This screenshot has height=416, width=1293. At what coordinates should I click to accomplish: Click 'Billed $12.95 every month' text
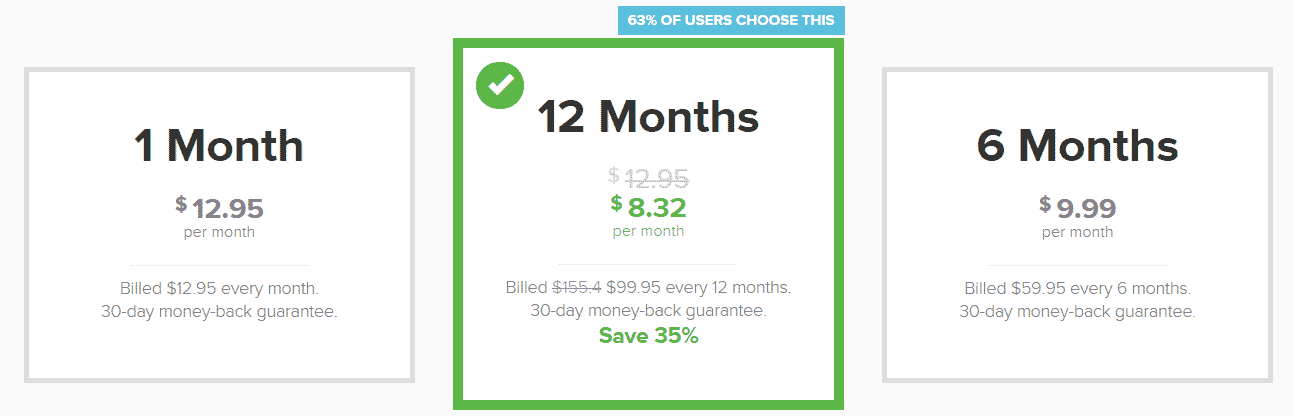[x=219, y=288]
